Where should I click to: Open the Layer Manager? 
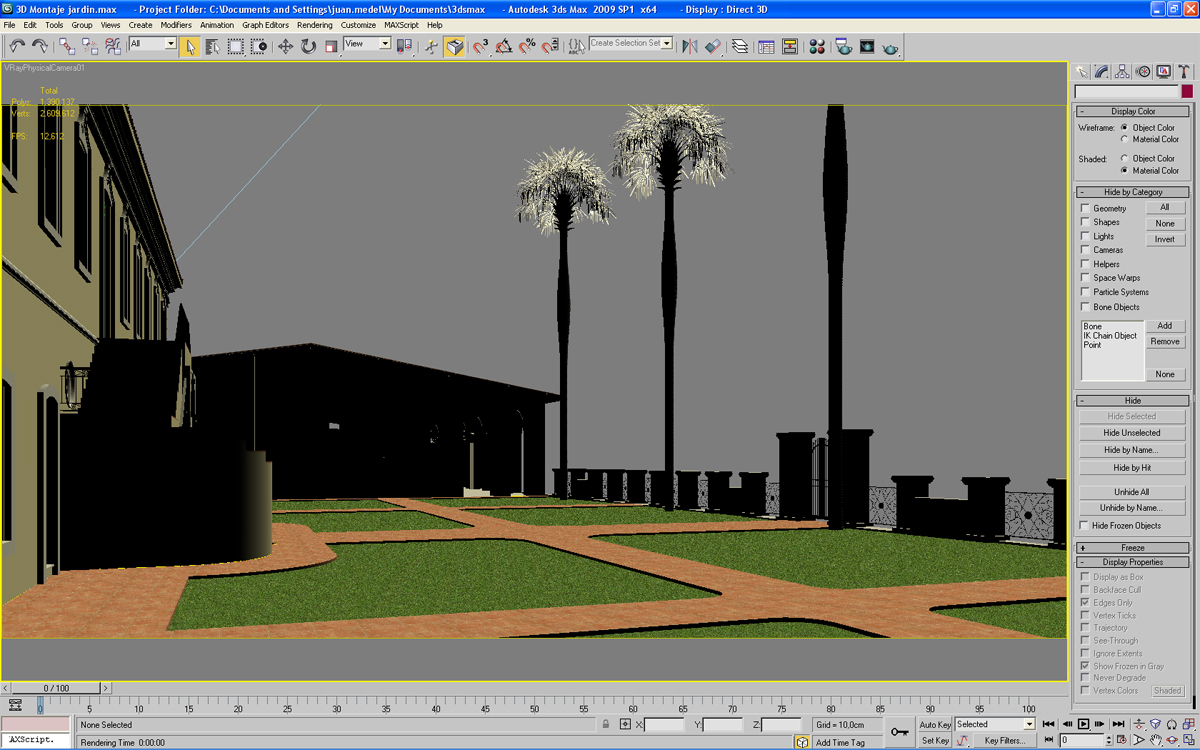click(x=739, y=46)
